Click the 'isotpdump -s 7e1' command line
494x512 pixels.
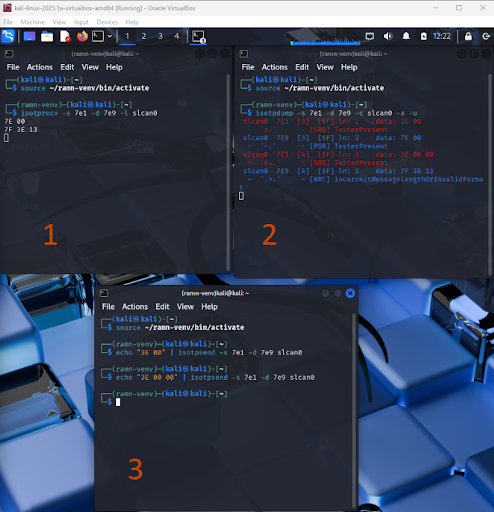(336, 113)
